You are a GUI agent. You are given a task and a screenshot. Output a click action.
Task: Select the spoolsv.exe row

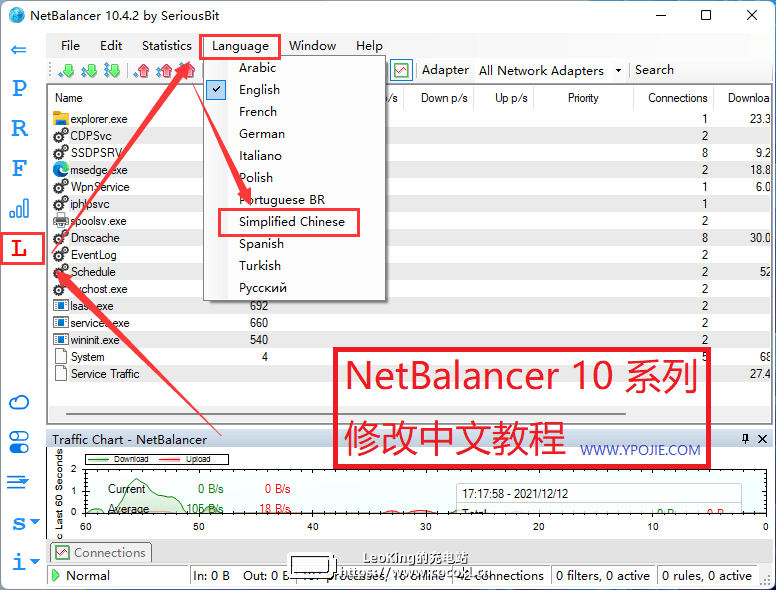(x=410, y=221)
